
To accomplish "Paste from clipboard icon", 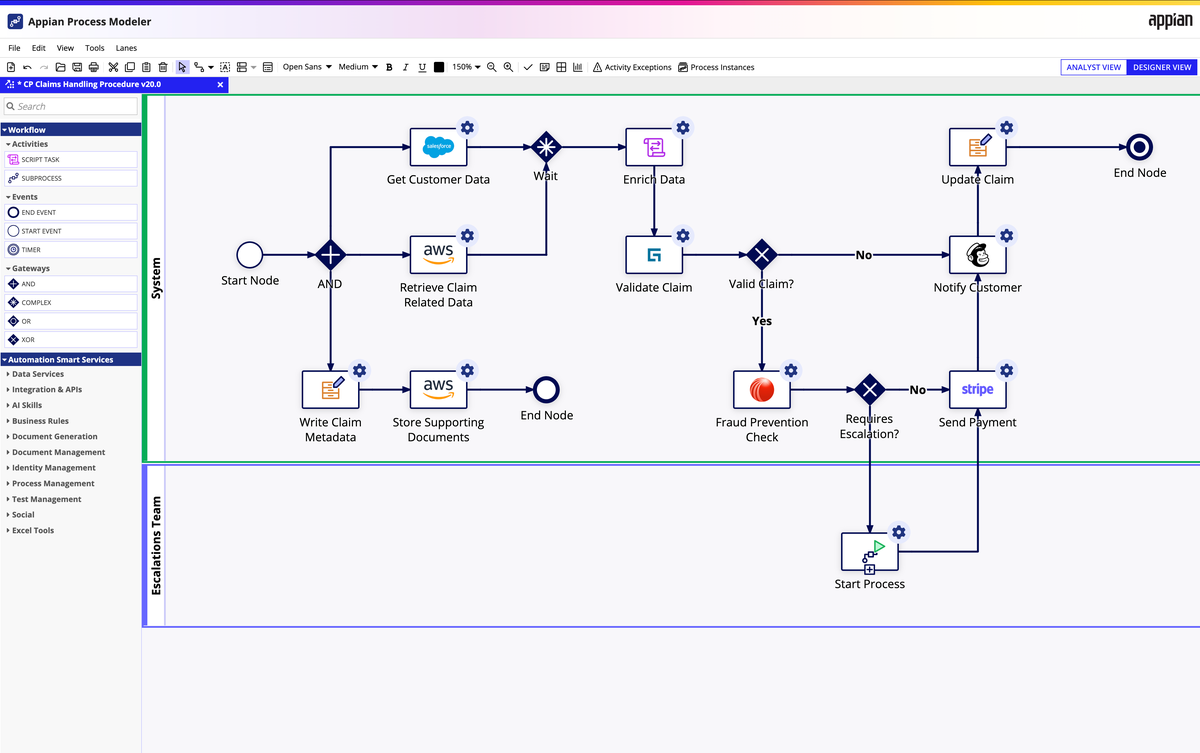I will point(146,67).
